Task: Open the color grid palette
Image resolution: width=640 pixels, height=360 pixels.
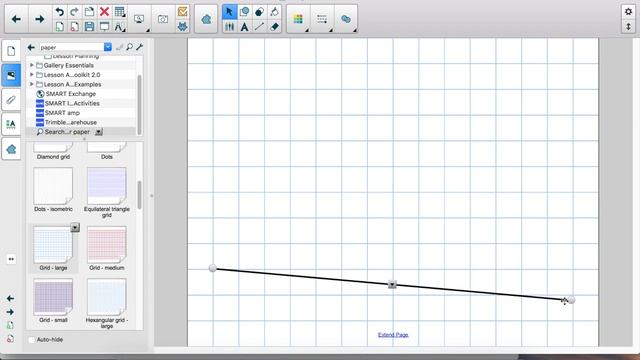Action: [298, 19]
